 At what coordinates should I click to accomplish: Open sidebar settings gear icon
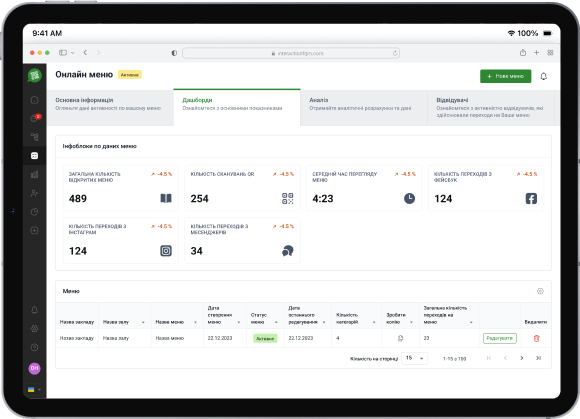coord(34,328)
